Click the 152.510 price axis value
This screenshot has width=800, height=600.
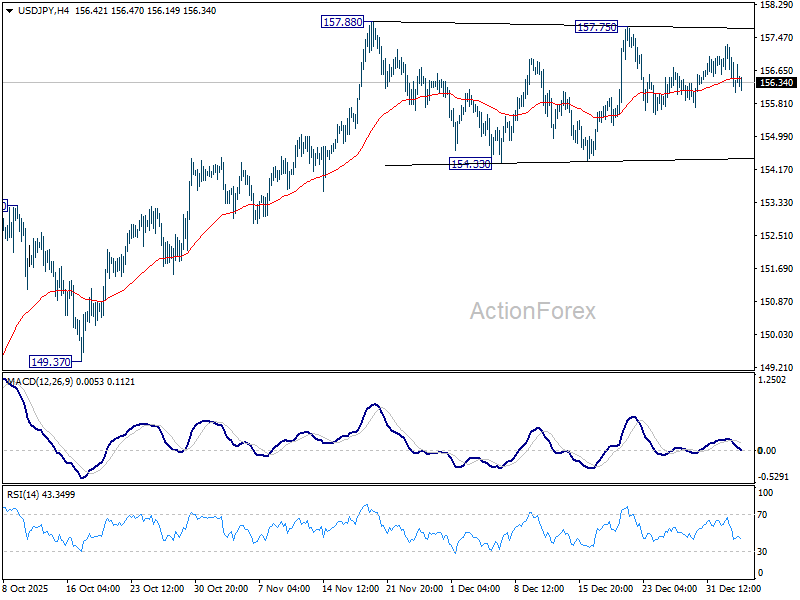[x=777, y=236]
